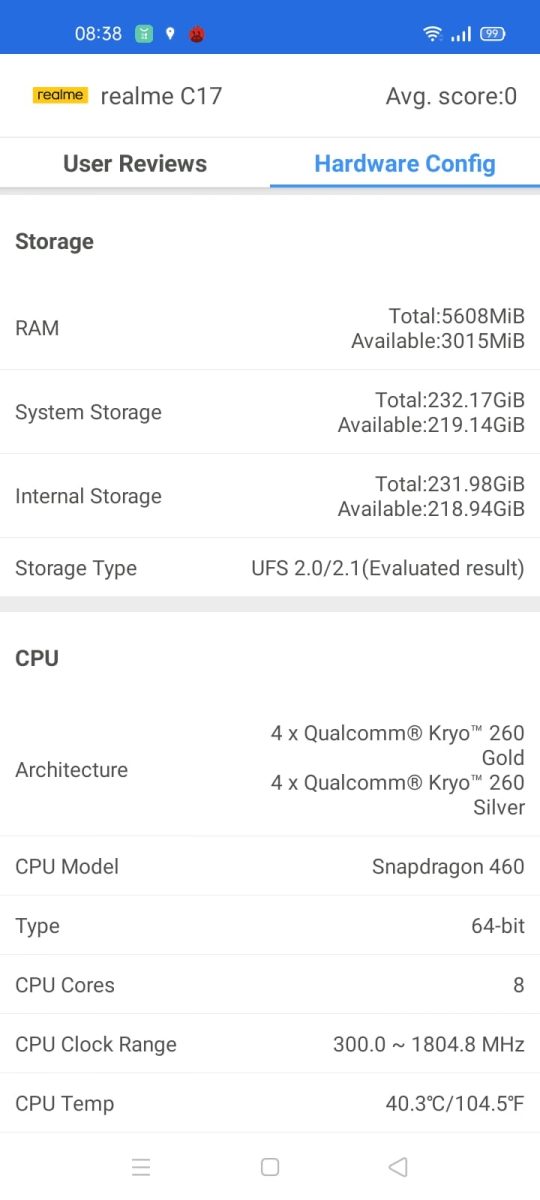The width and height of the screenshot is (540, 1200).
Task: Tap the CPU Model Snapdragon 460 row
Action: [270, 866]
